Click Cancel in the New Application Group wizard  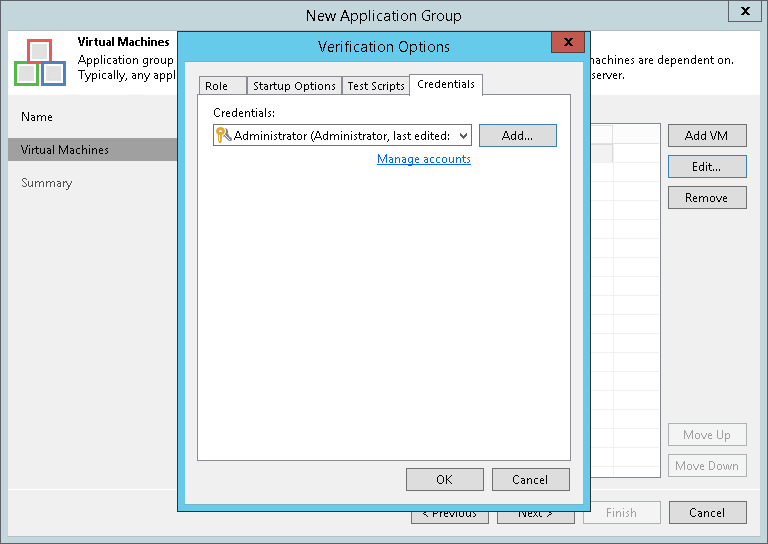708,513
